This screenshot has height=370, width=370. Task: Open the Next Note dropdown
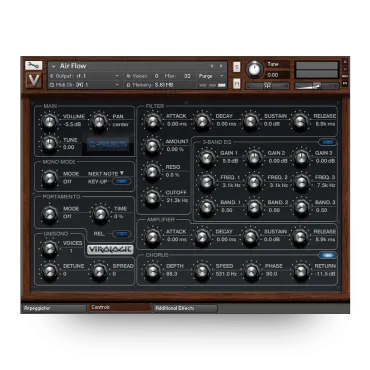[x=106, y=174]
